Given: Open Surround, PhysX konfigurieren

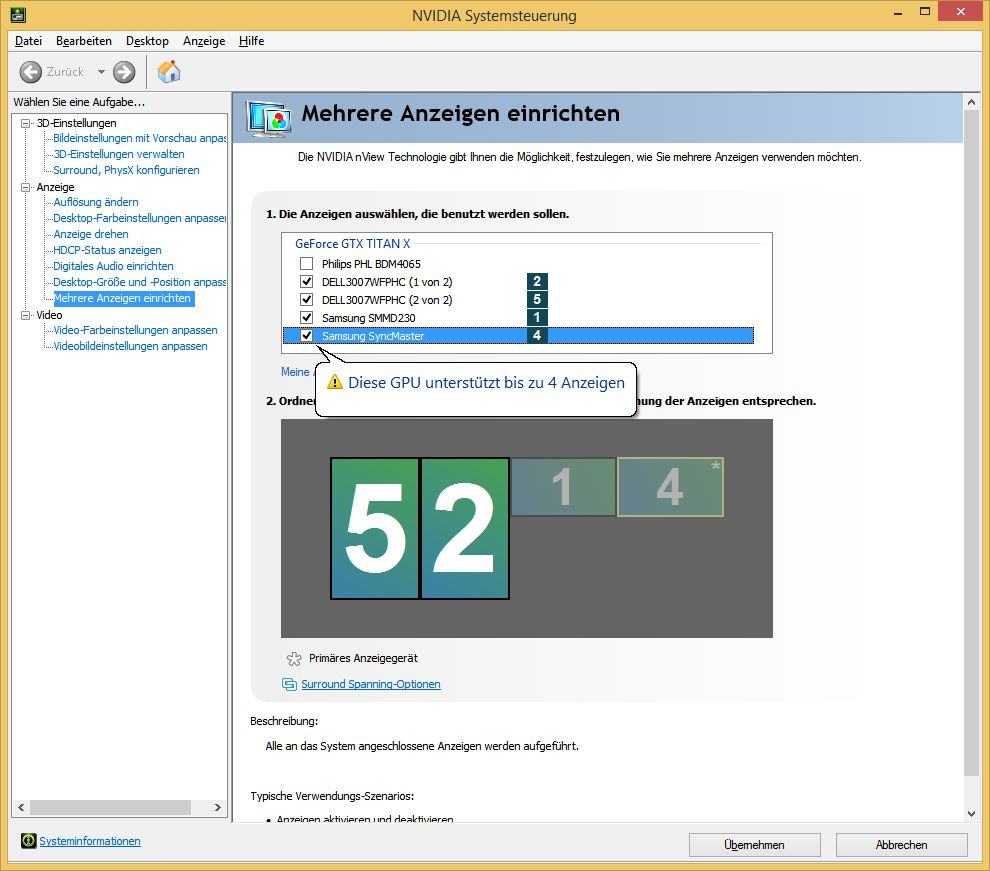Looking at the screenshot, I should pyautogui.click(x=126, y=170).
